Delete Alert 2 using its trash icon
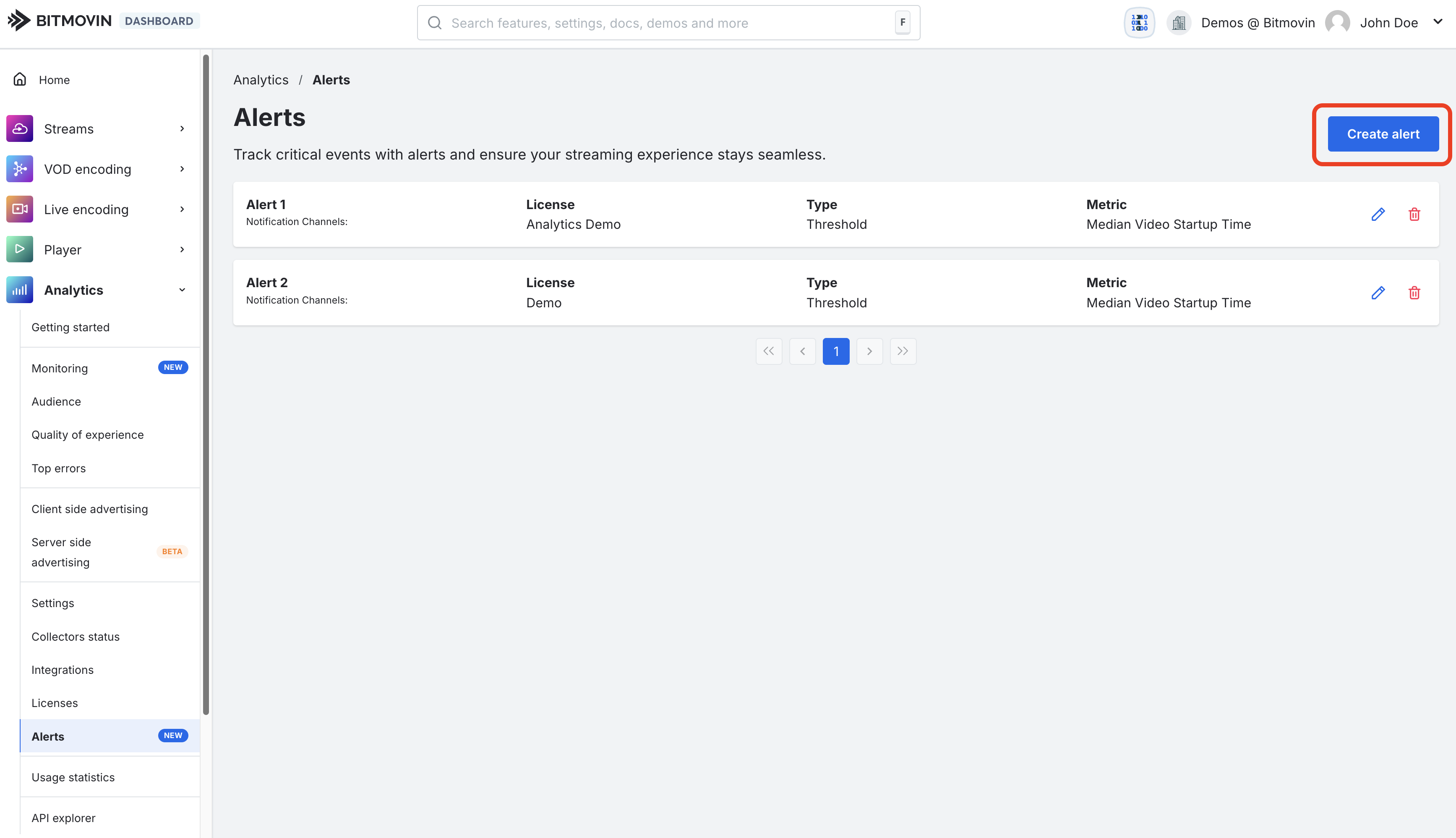Viewport: 1456px width, 838px height. 1414,293
